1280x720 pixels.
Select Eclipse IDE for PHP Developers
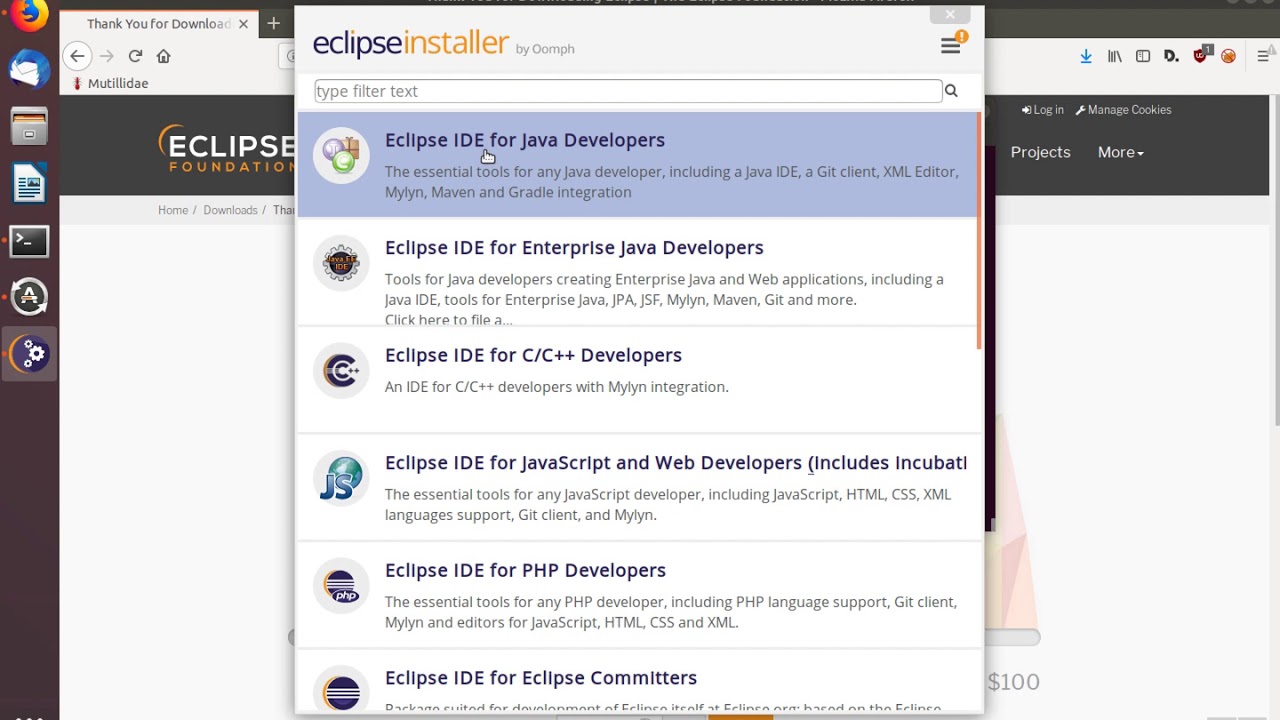[525, 570]
